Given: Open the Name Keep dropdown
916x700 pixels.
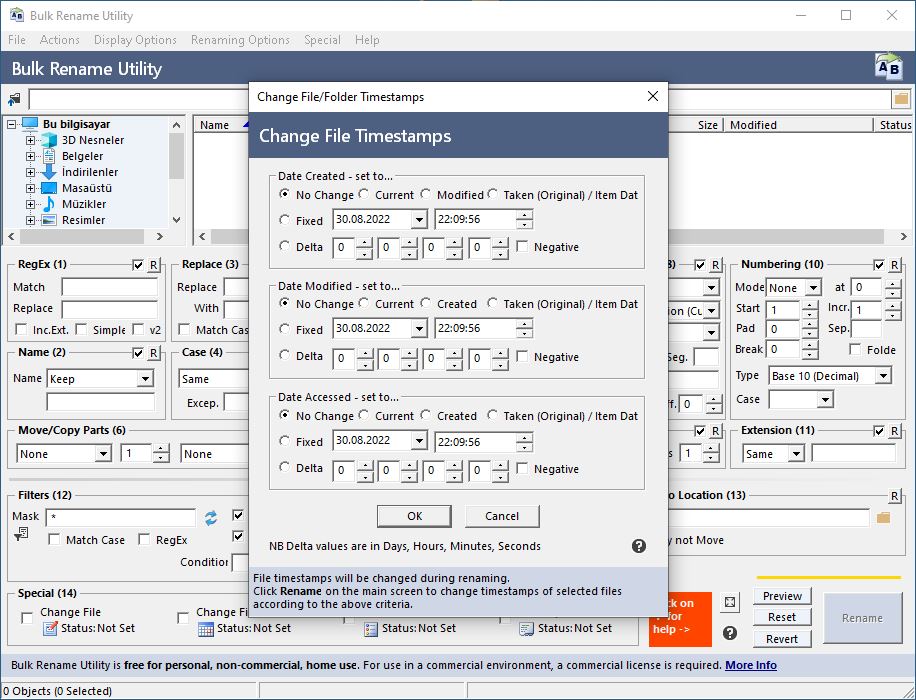Looking at the screenshot, I should coord(145,379).
